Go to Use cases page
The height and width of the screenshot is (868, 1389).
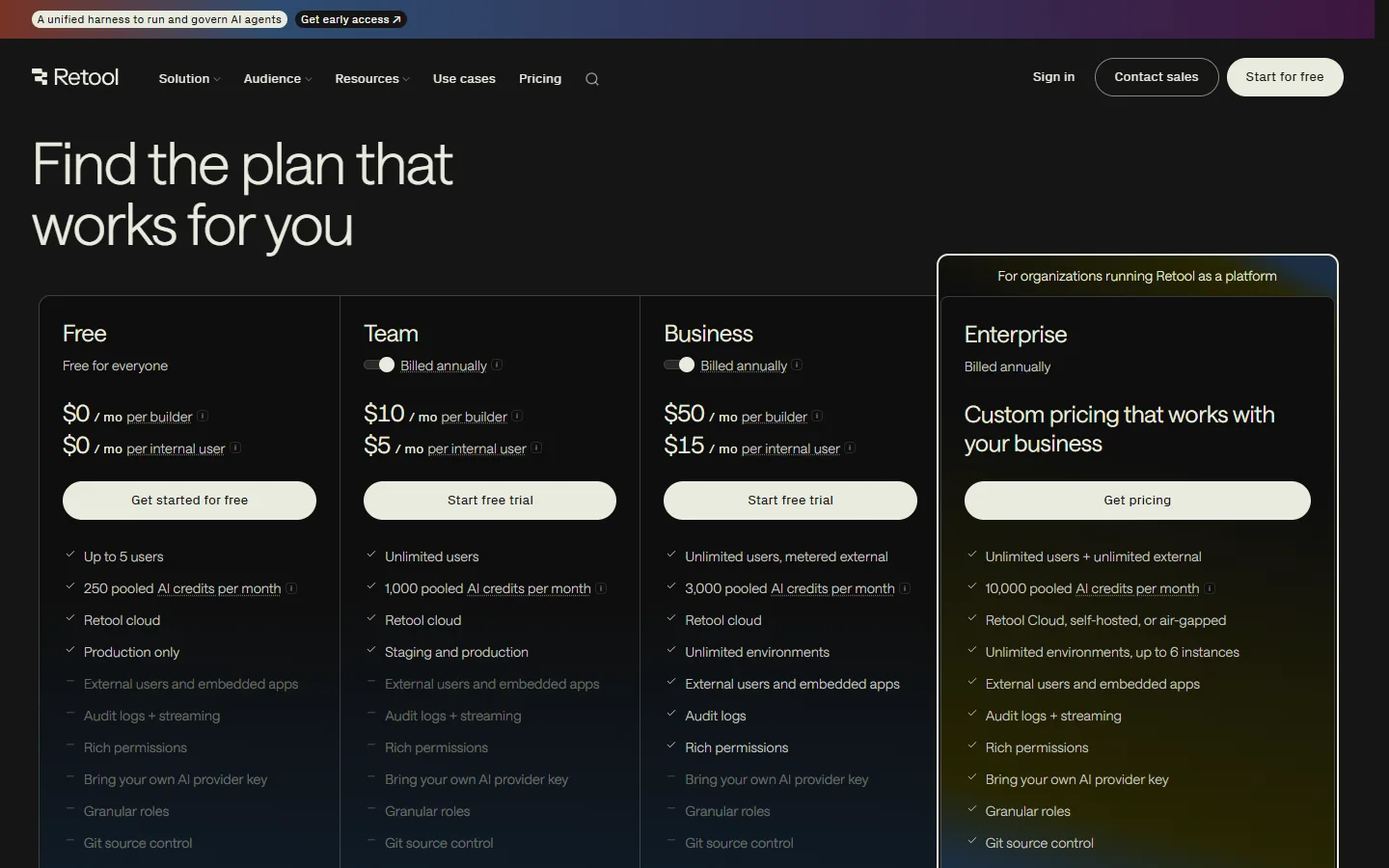coord(464,79)
